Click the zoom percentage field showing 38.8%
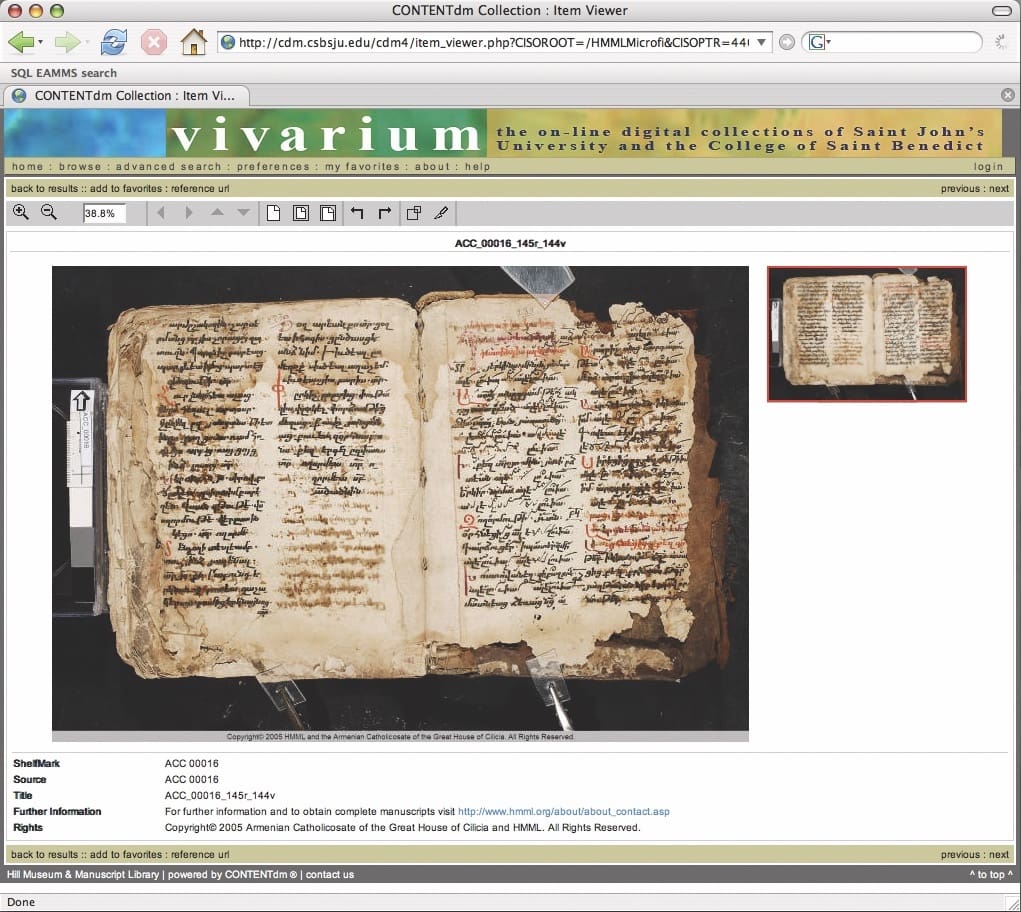Screen dimensions: 1021x912 (104, 213)
